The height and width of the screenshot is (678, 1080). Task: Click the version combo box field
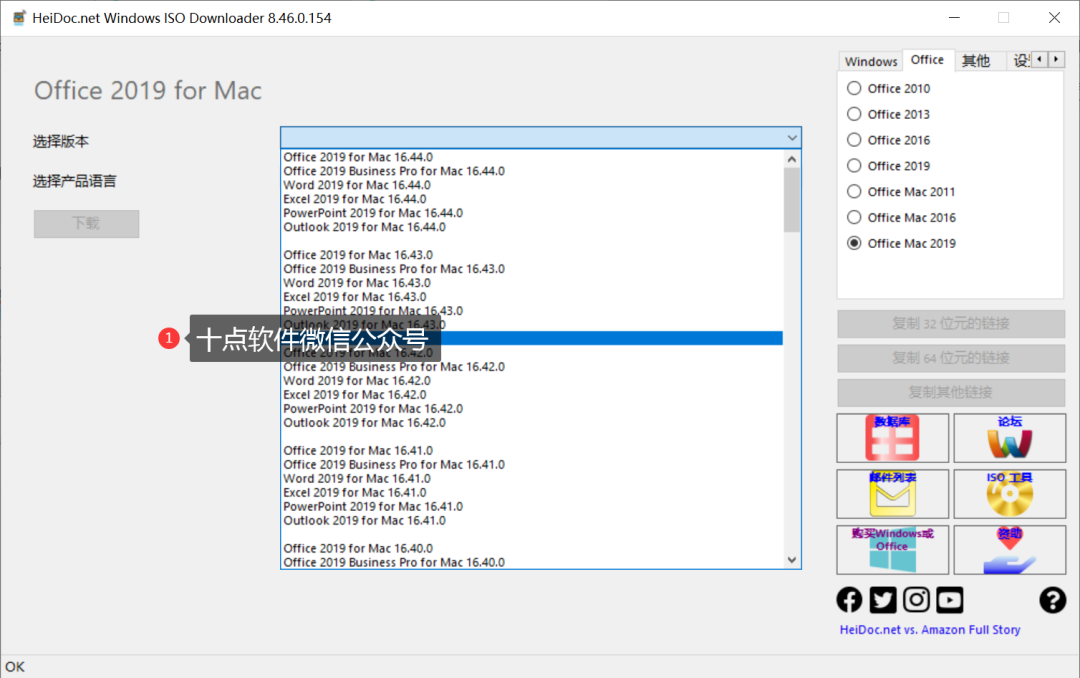click(x=541, y=138)
